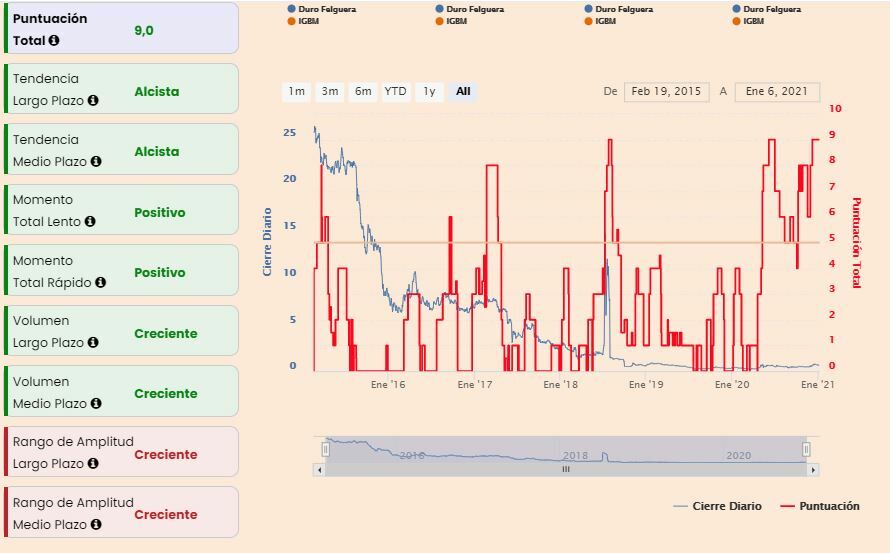The height and width of the screenshot is (553, 890).
Task: Select the 1m range button
Action: tap(296, 91)
